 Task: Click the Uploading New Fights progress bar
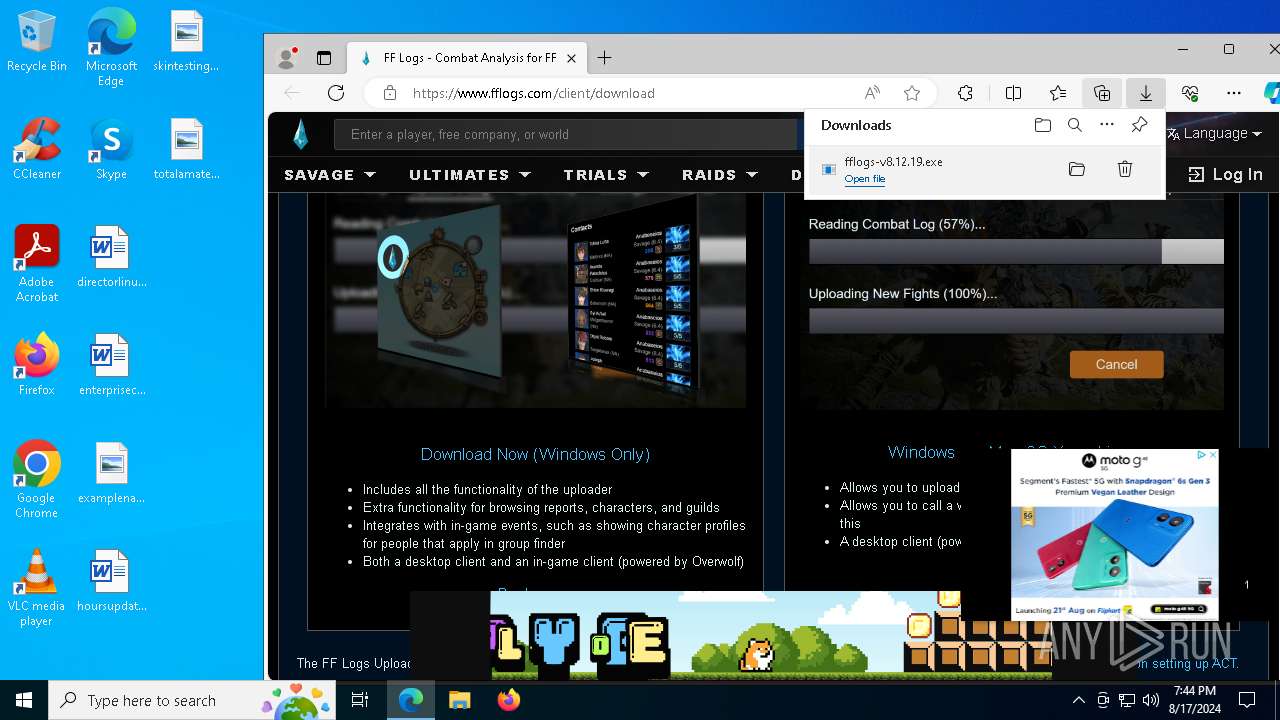tap(1016, 320)
